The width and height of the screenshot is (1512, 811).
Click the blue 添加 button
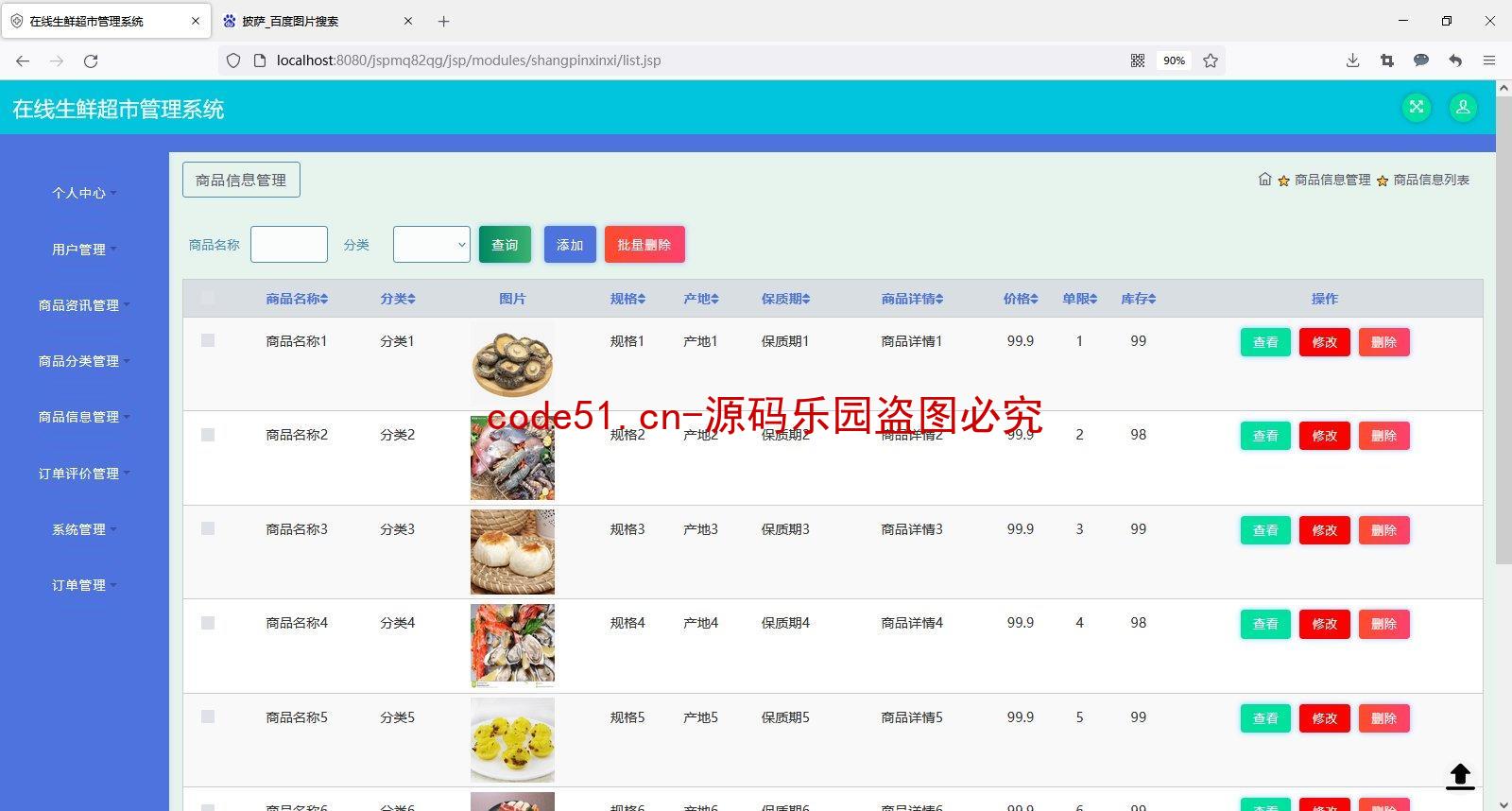(570, 244)
